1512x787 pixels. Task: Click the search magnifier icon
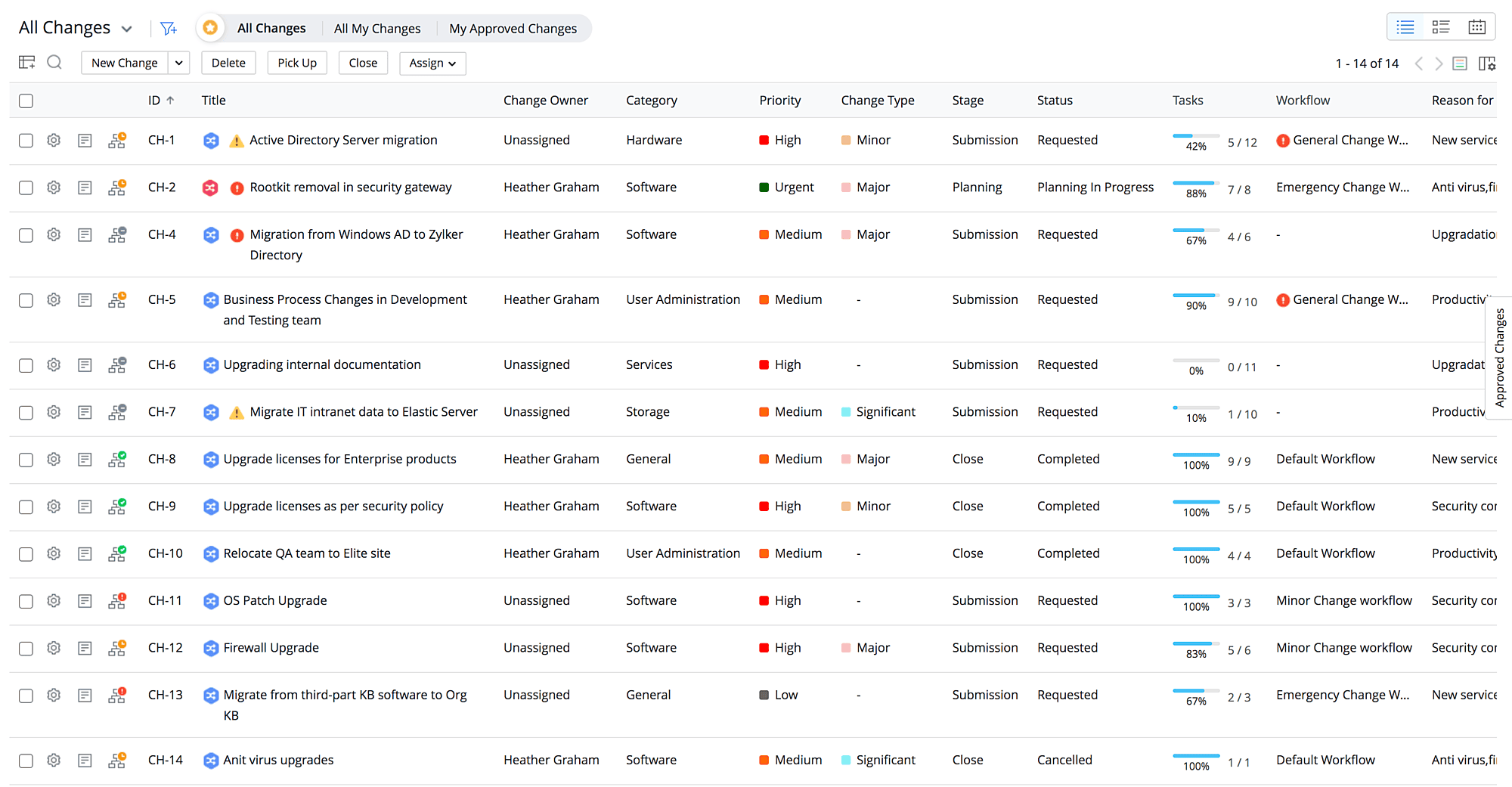(x=54, y=63)
